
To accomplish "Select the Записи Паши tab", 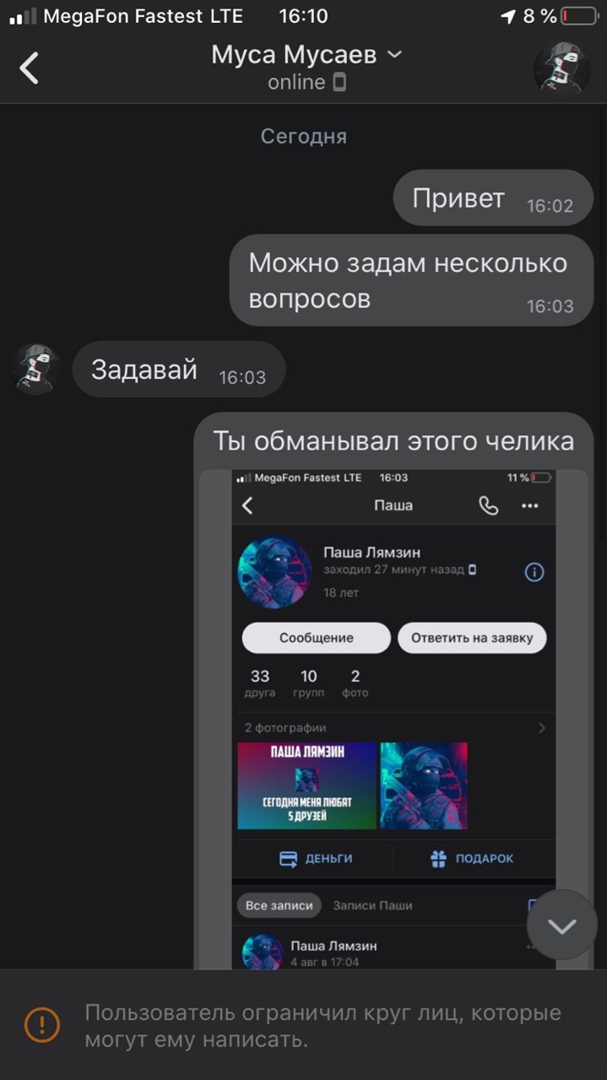I will [373, 905].
